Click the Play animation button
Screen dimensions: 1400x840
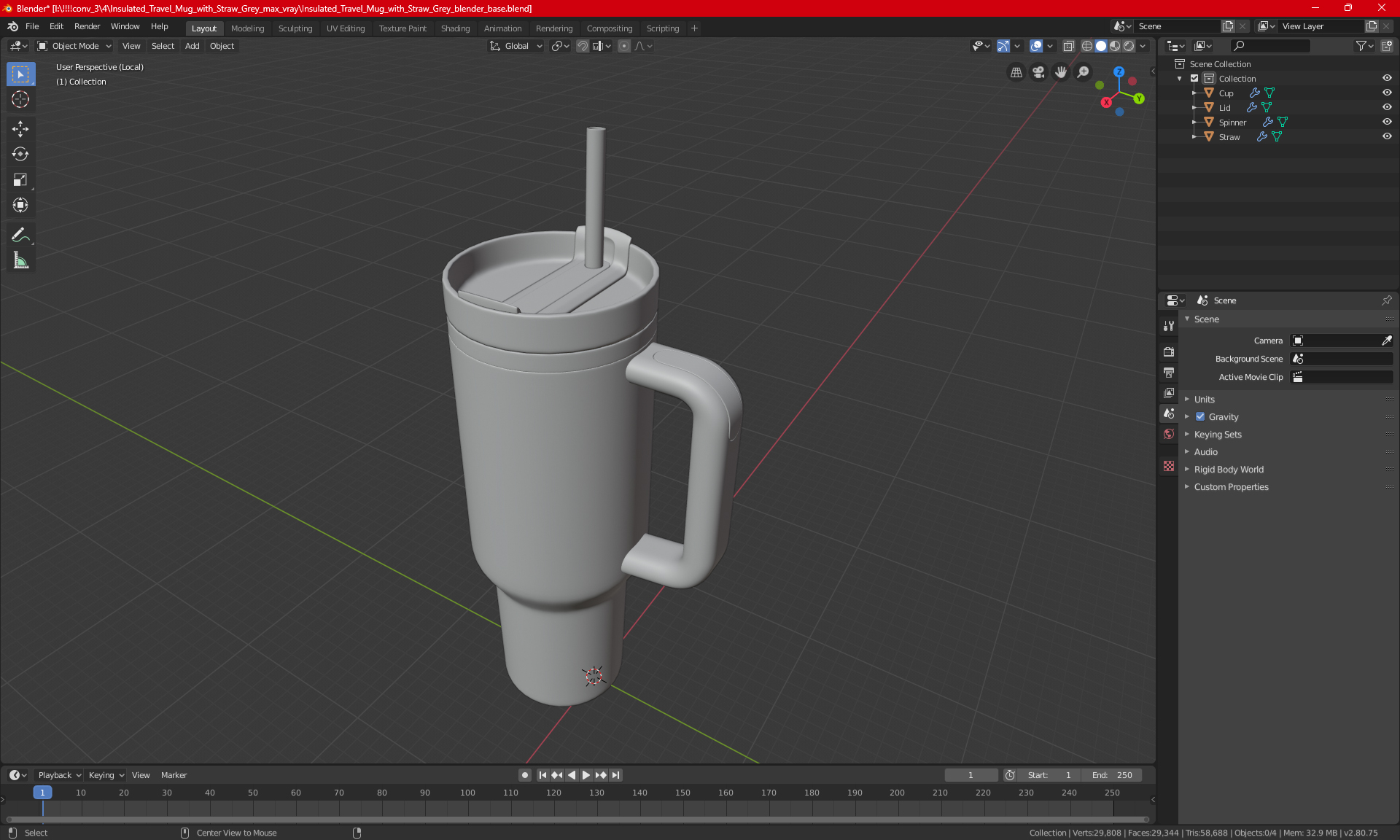(x=586, y=775)
